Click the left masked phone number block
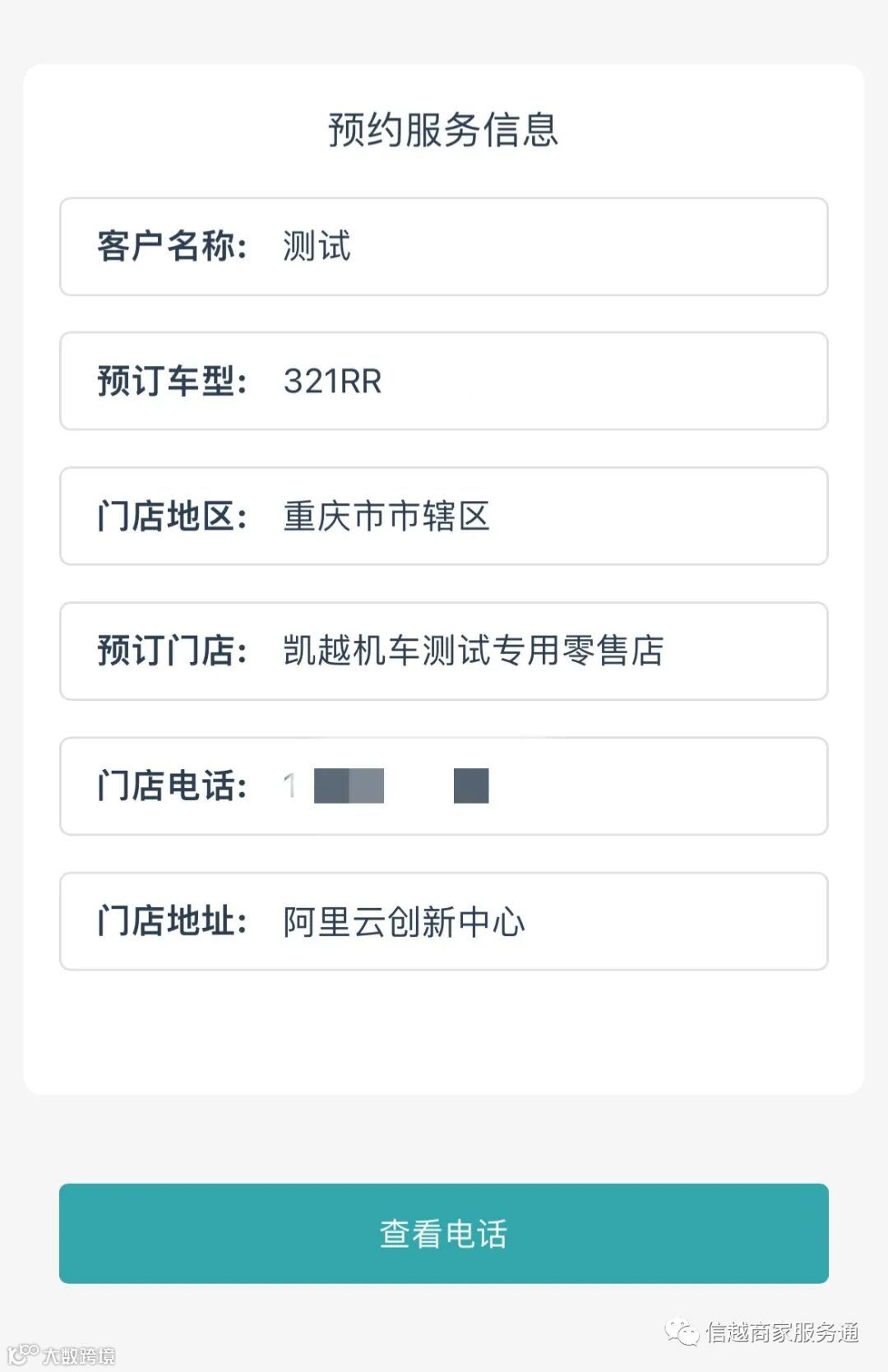This screenshot has height=1372, width=888. [x=349, y=786]
